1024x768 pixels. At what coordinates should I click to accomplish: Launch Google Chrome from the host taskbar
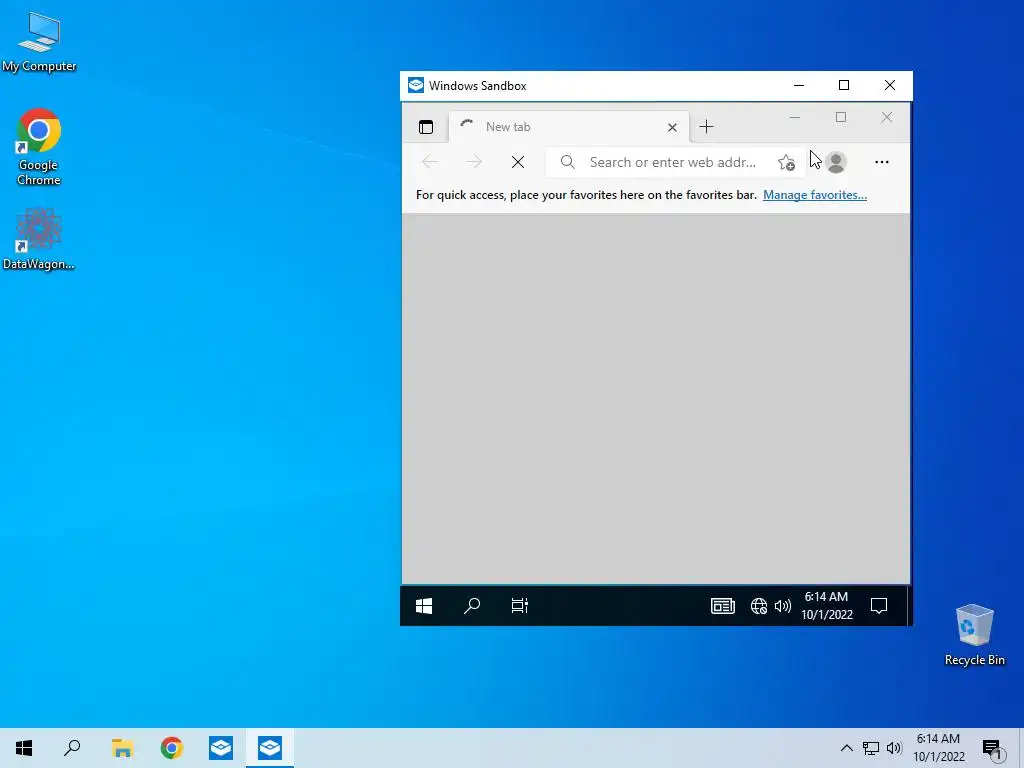(172, 748)
